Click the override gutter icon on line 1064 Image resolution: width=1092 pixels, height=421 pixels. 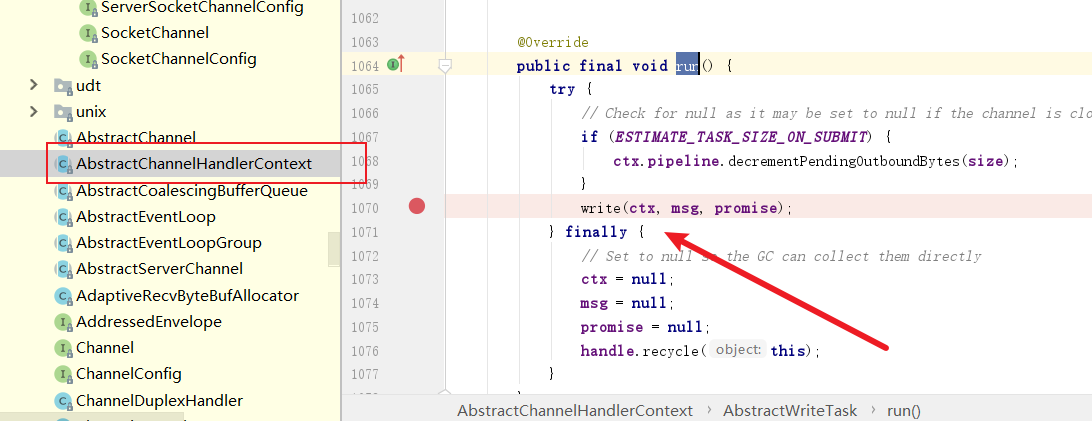point(394,65)
